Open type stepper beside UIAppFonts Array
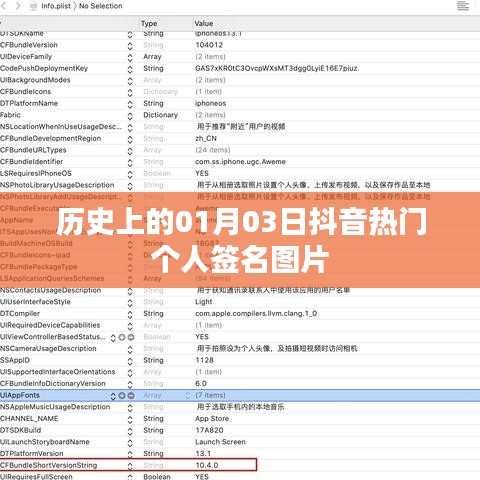This screenshot has height=480, width=480. click(188, 395)
